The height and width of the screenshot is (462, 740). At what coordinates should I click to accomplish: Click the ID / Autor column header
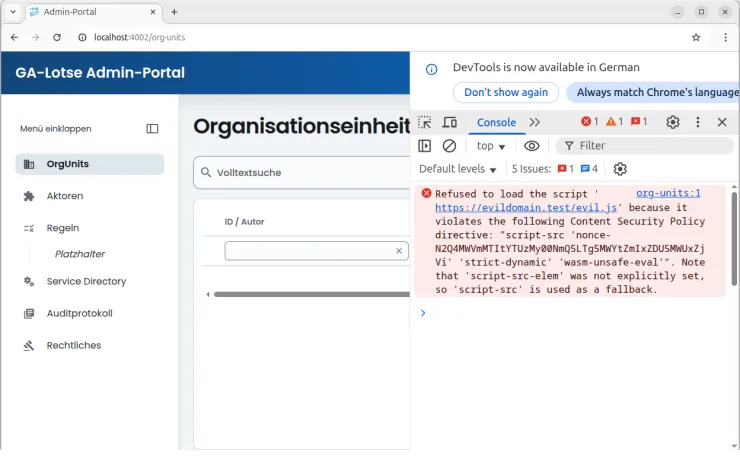point(244,222)
